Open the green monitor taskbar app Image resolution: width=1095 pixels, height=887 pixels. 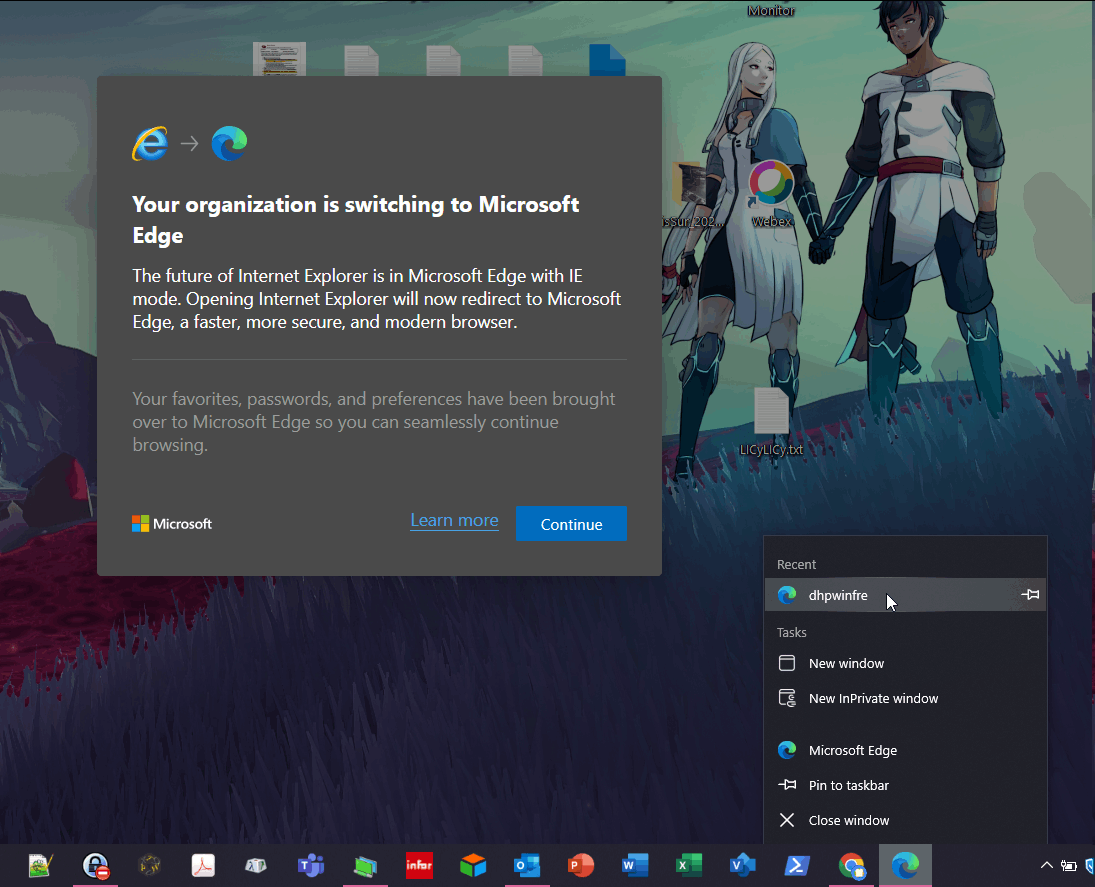(365, 866)
